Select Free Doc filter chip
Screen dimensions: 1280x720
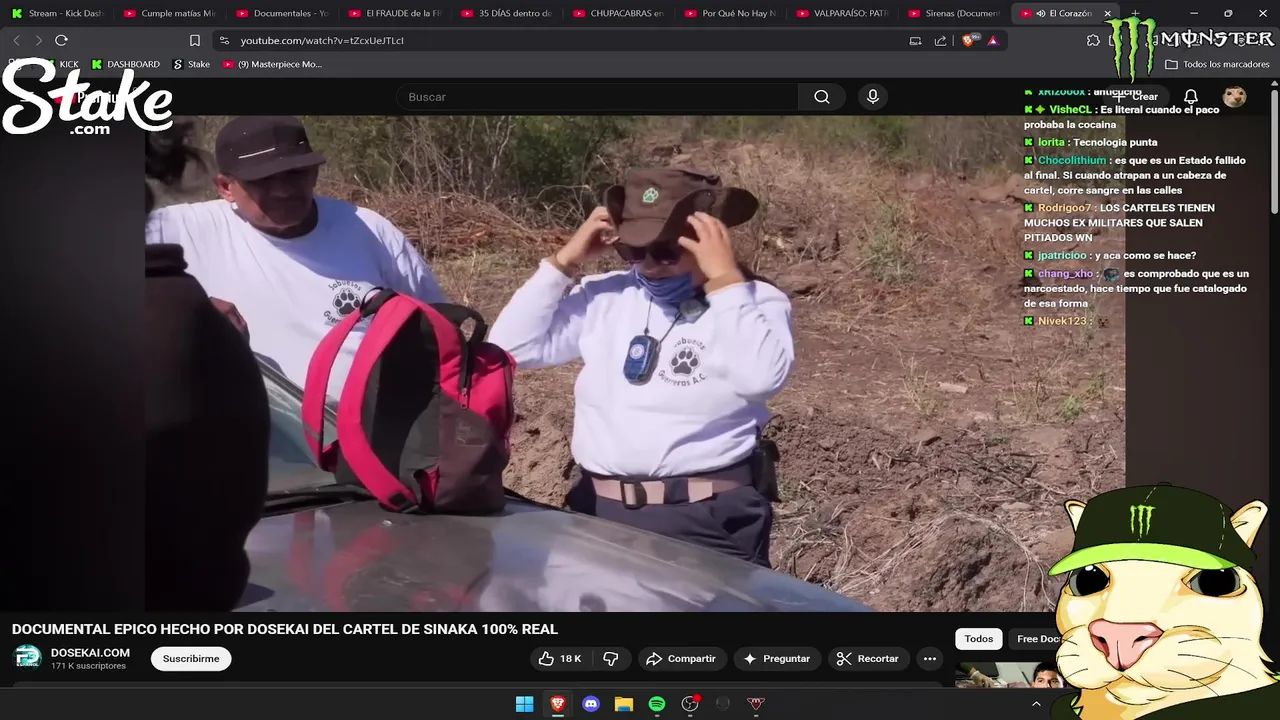(1038, 639)
